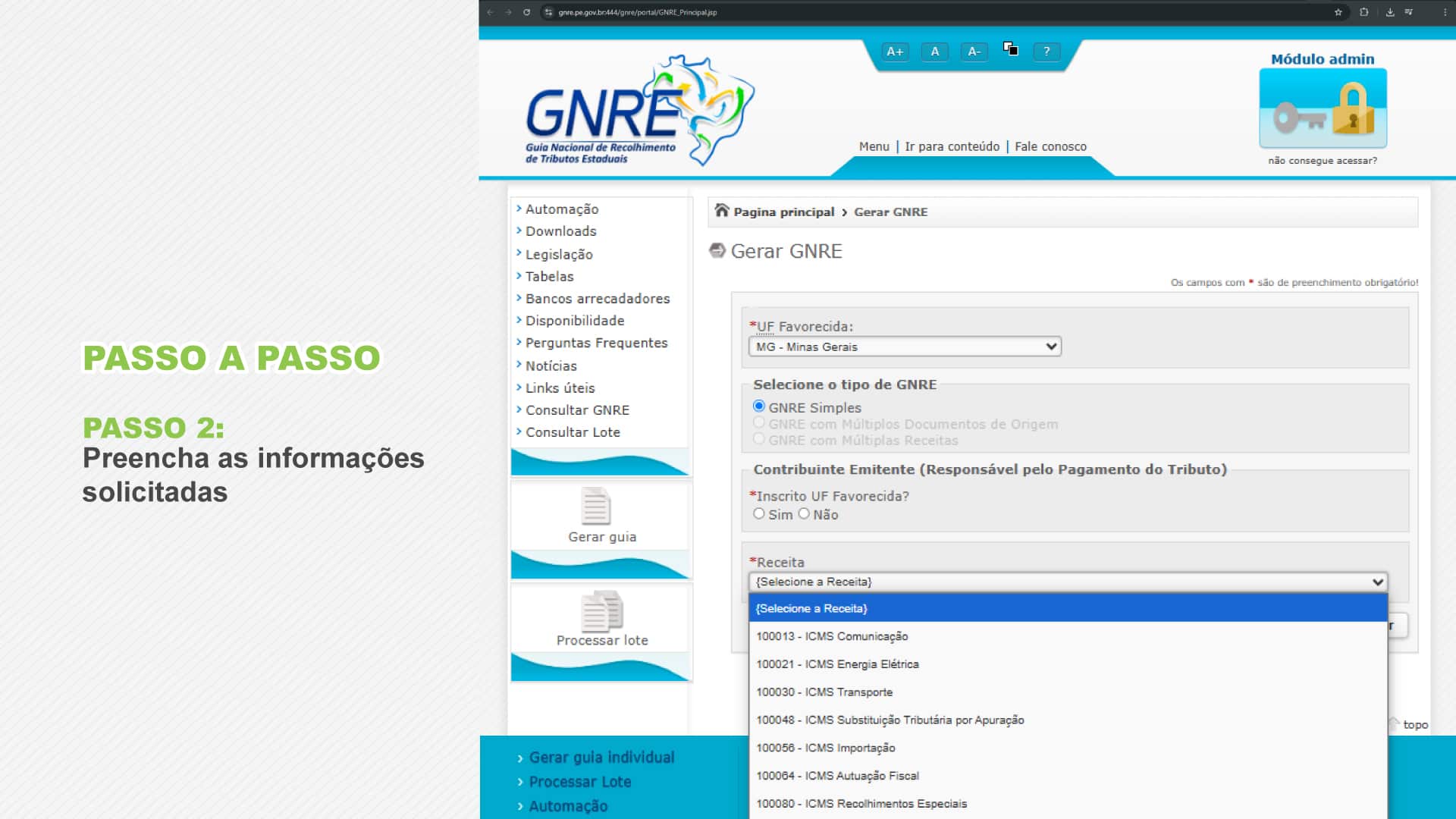Open the browser extensions icon
The width and height of the screenshot is (1456, 819).
pyautogui.click(x=1364, y=12)
